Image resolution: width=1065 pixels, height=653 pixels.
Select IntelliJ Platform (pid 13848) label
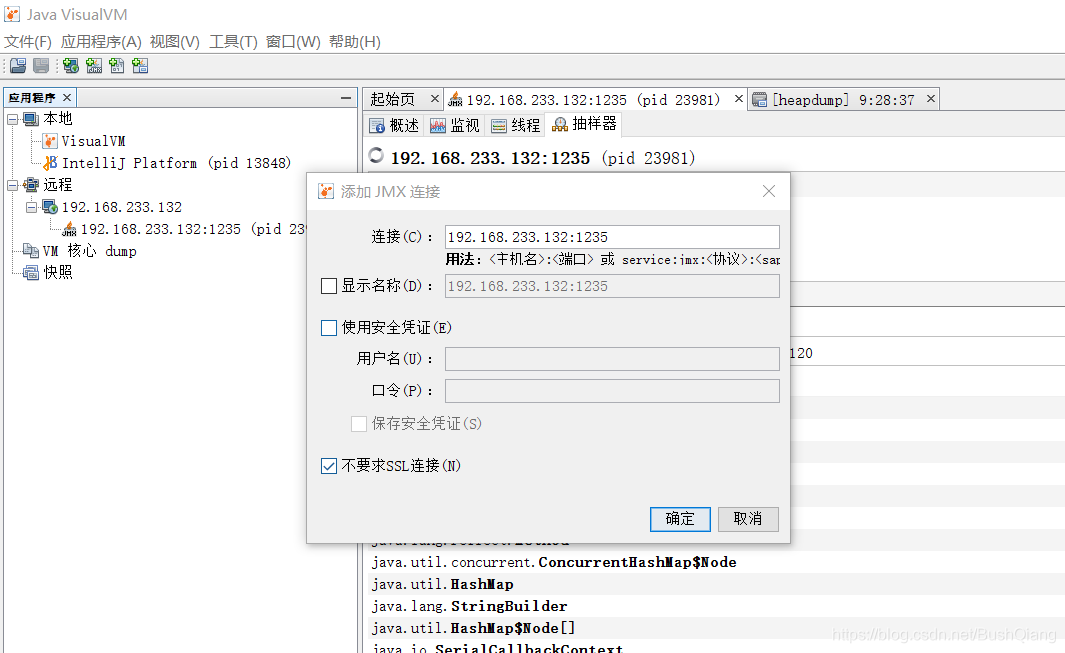tap(177, 163)
